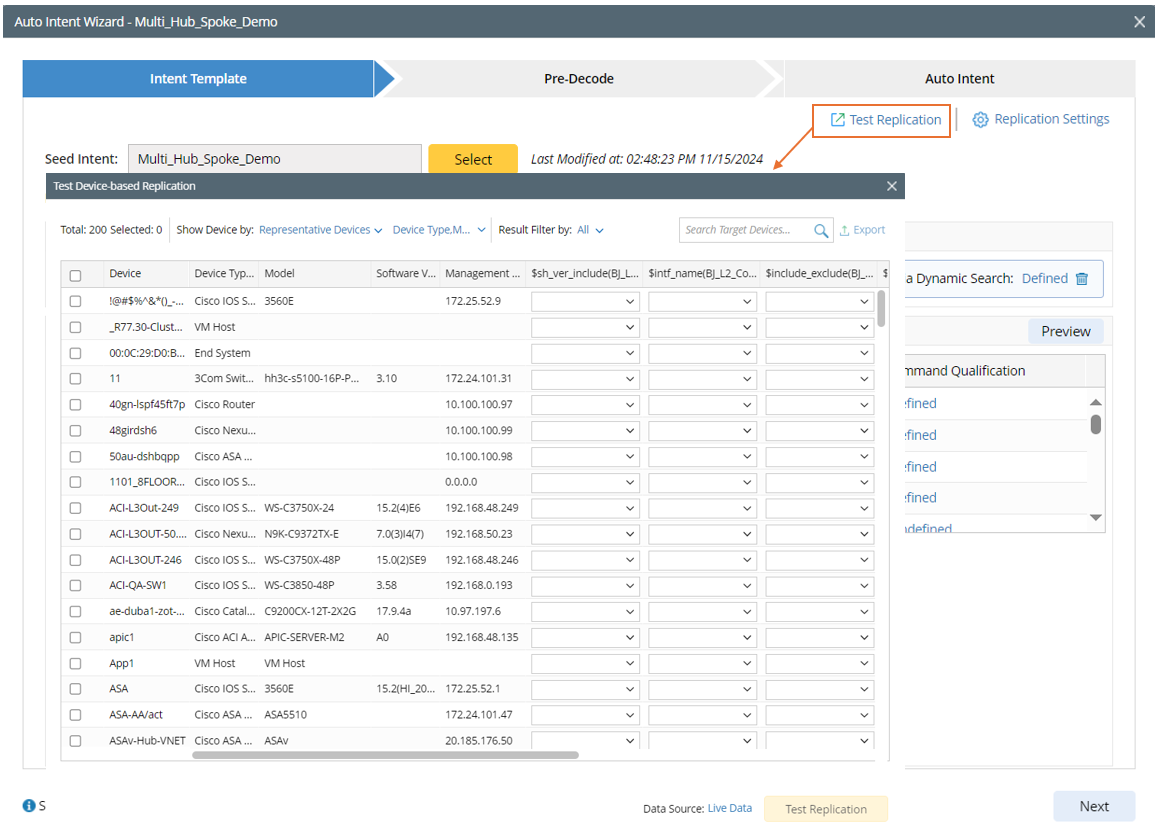
Task: Check the box for device ACI-QA-SW1
Action: (75, 586)
